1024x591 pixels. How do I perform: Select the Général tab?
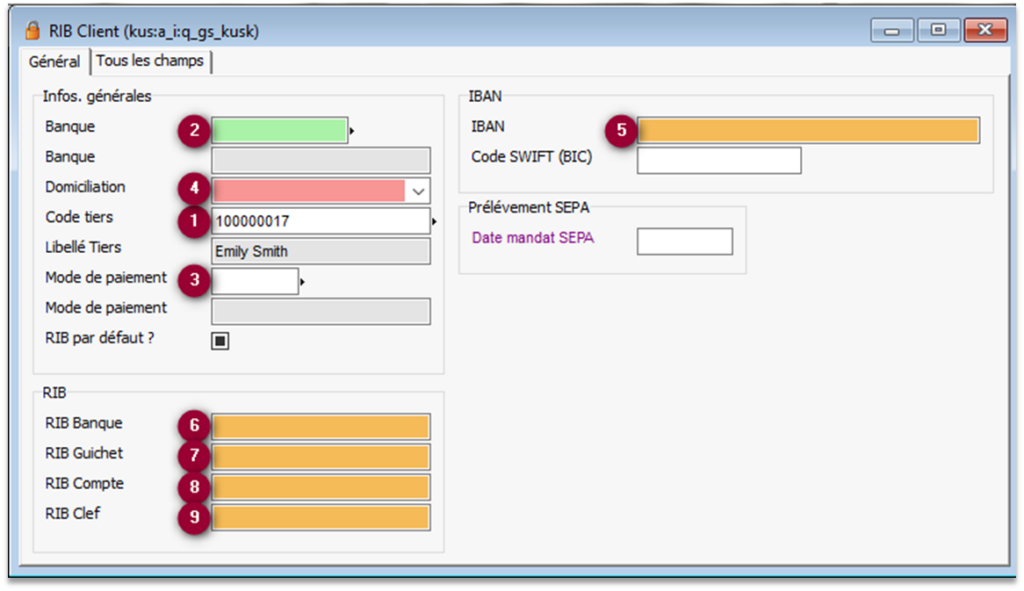click(54, 61)
